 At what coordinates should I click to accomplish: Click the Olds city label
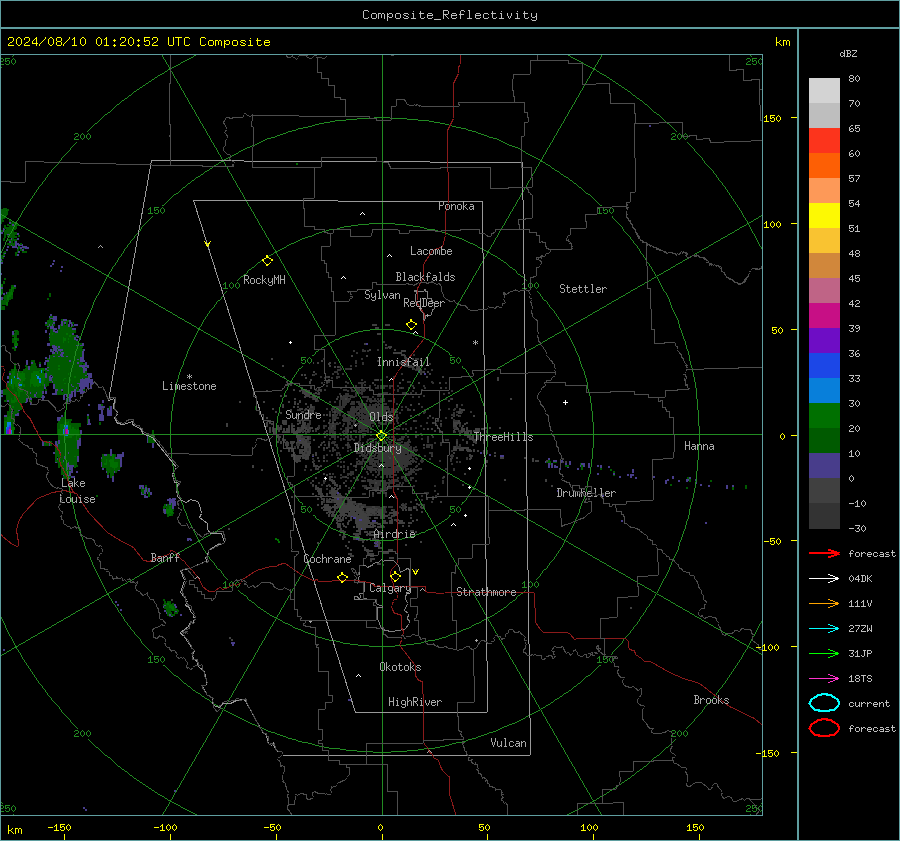(x=381, y=417)
